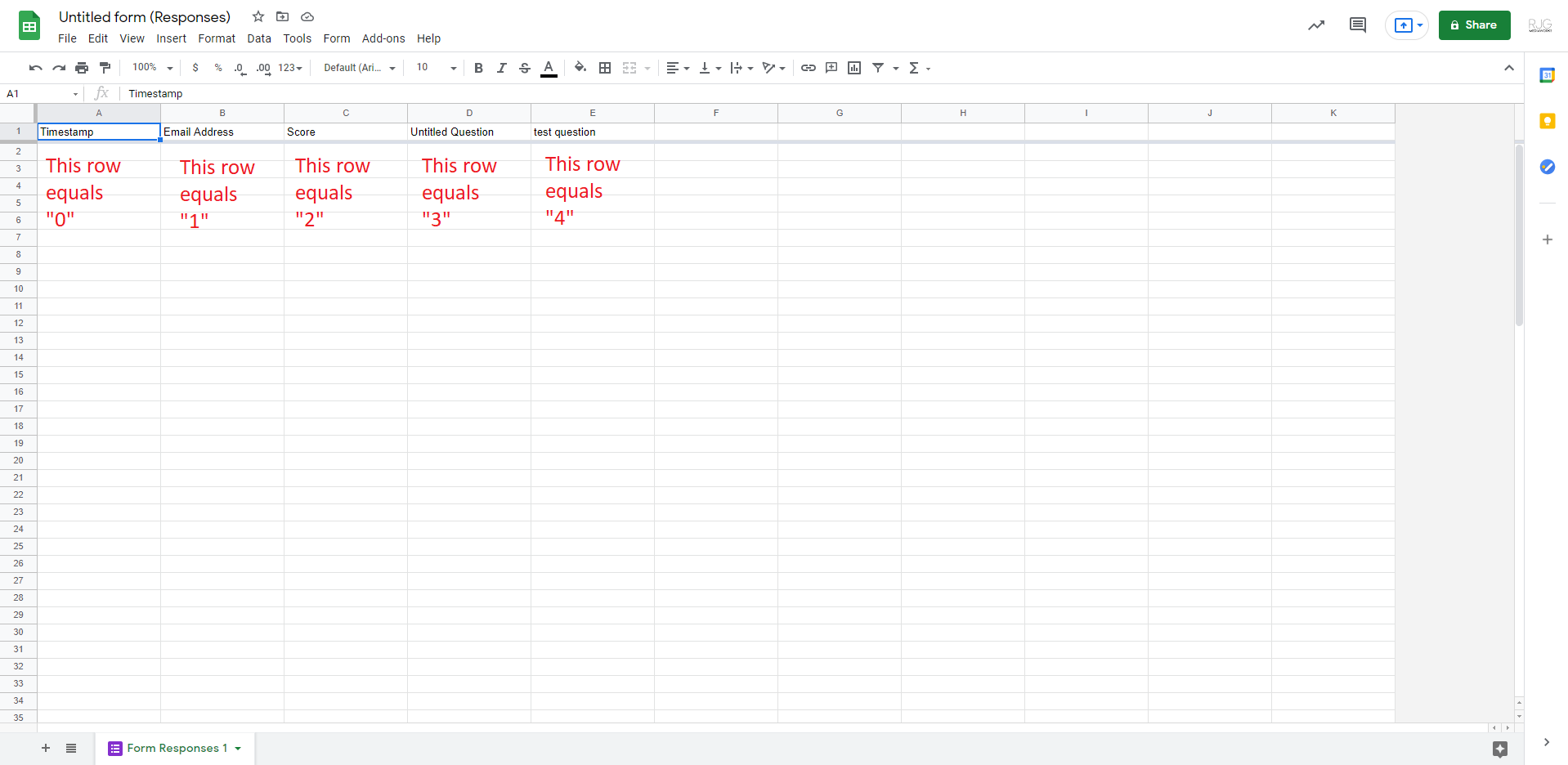Open the font size 10 dropdown
Screen dimensions: 1568x765
(x=437, y=68)
